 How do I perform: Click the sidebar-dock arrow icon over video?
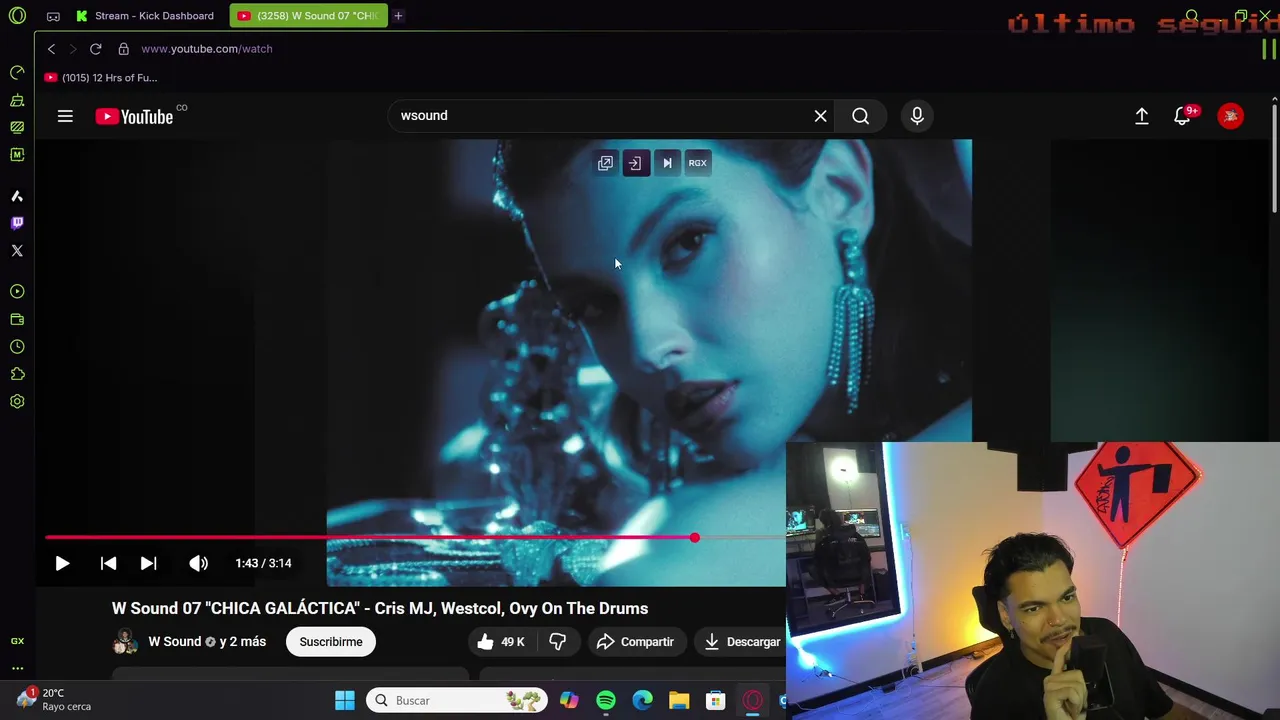point(635,163)
